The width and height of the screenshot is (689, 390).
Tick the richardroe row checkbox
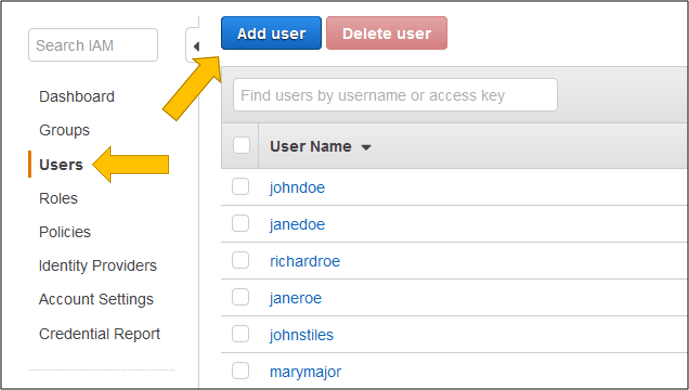coord(240,260)
